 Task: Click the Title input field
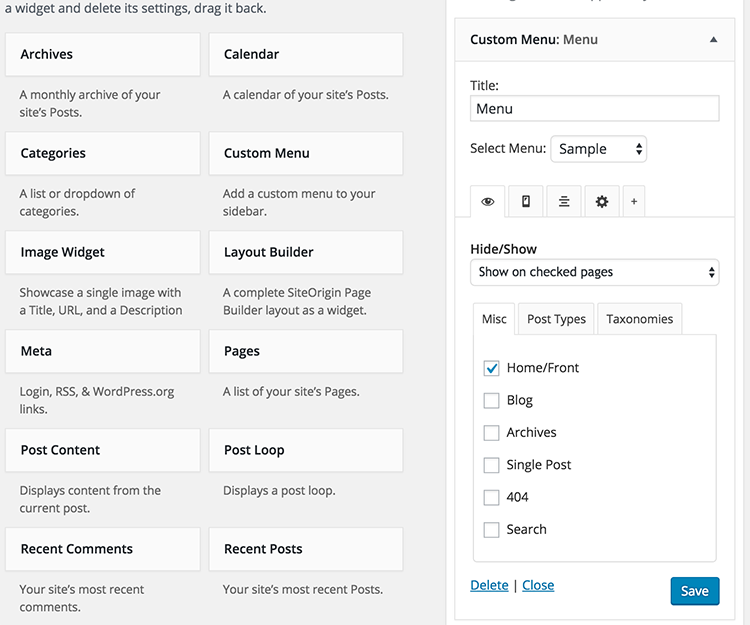pyautogui.click(x=594, y=108)
